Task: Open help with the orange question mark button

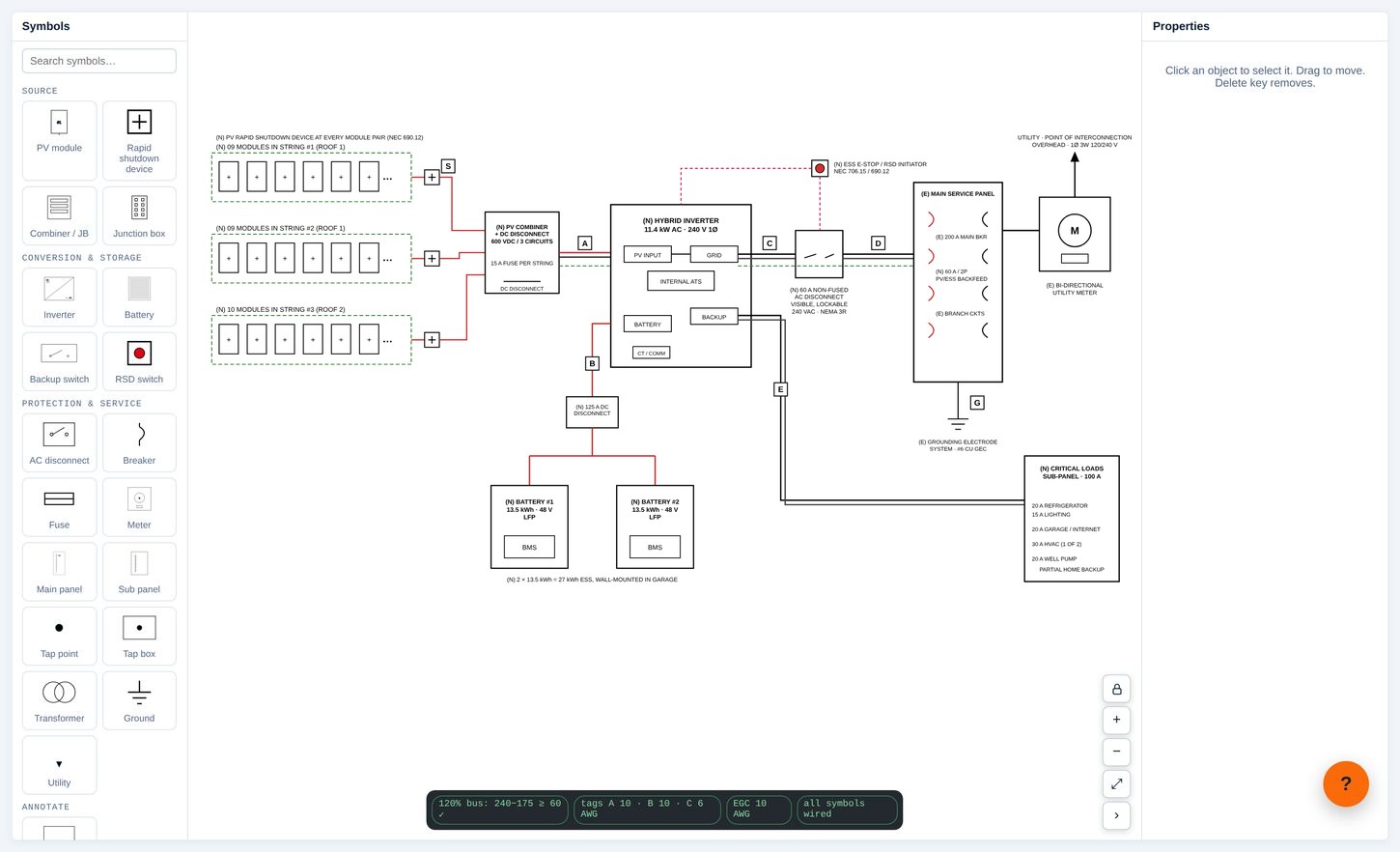Action: 1346,783
